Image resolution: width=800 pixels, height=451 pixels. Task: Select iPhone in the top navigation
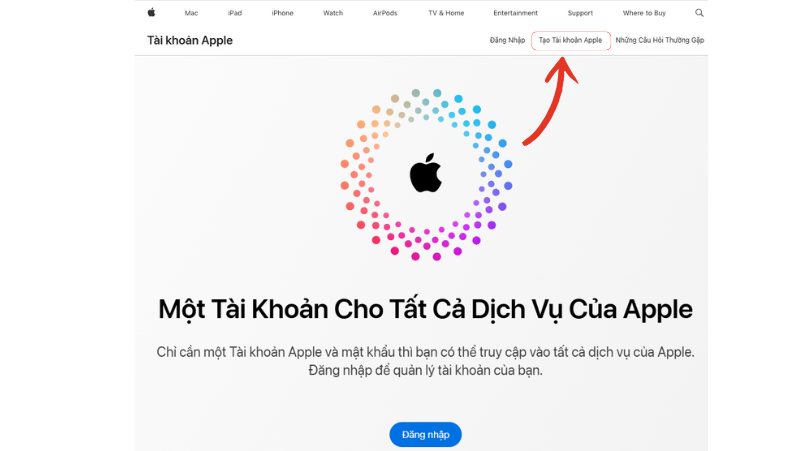click(282, 13)
